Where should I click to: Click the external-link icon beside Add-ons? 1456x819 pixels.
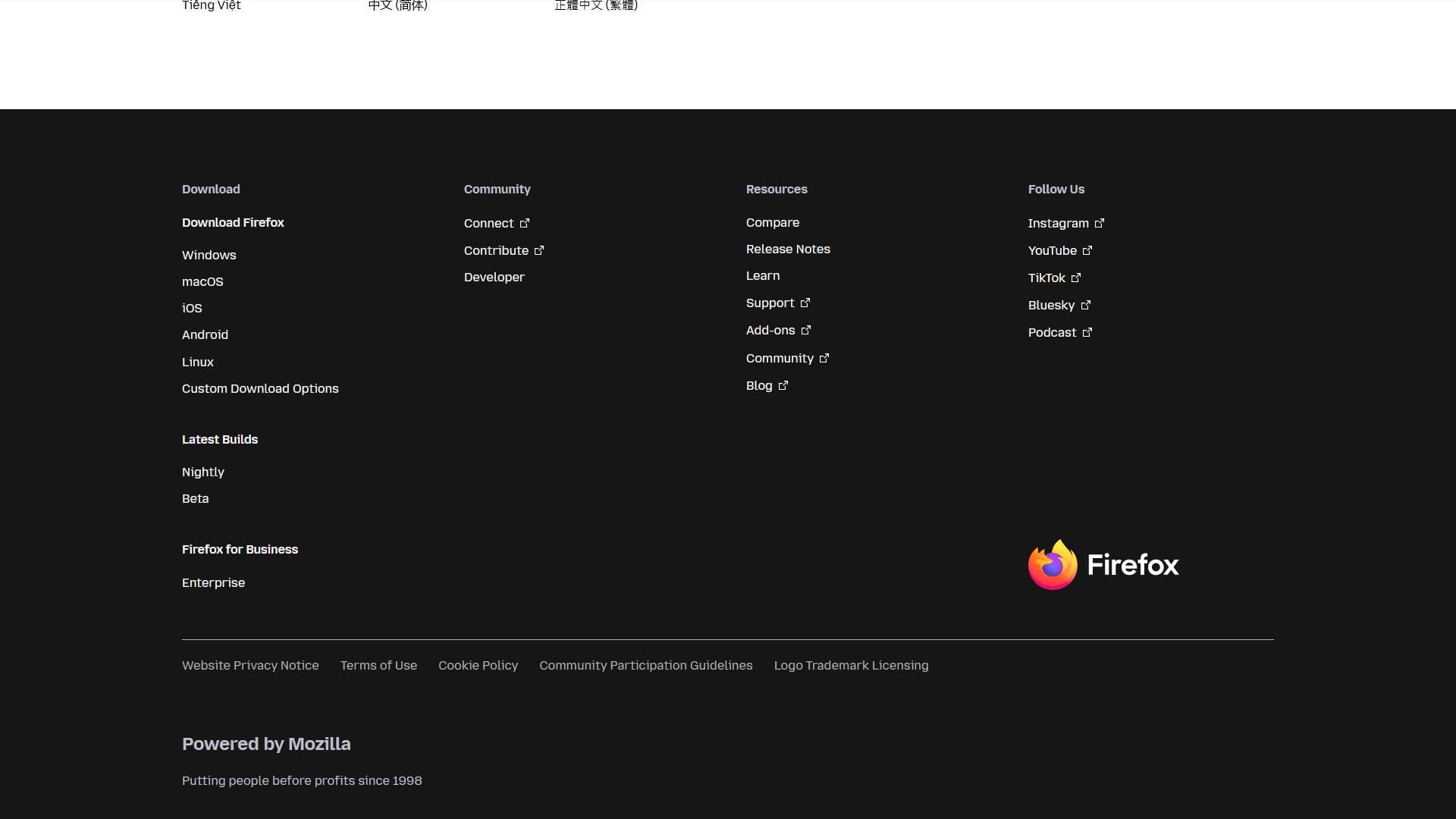click(x=806, y=330)
